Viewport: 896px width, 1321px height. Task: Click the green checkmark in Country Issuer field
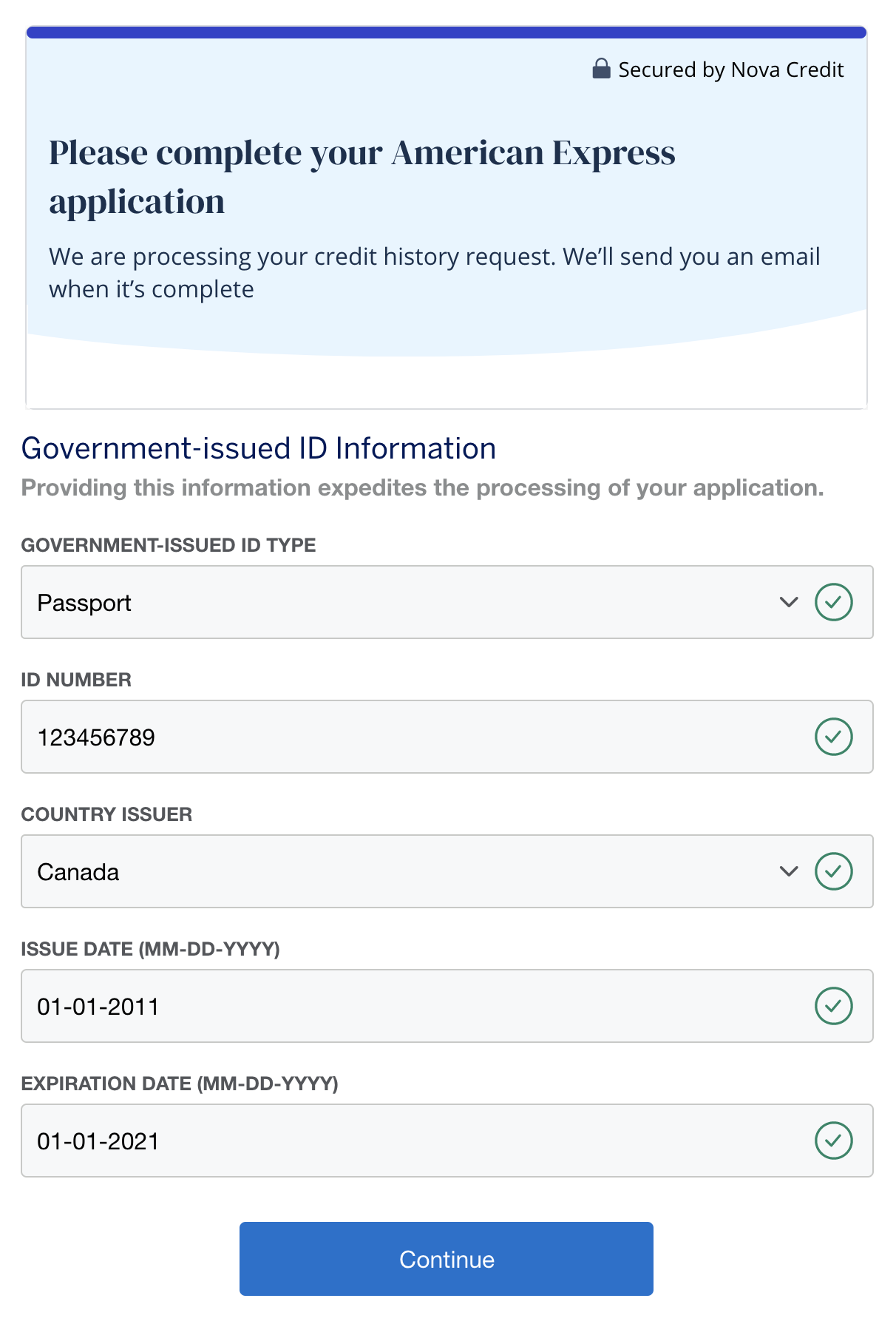[x=833, y=871]
